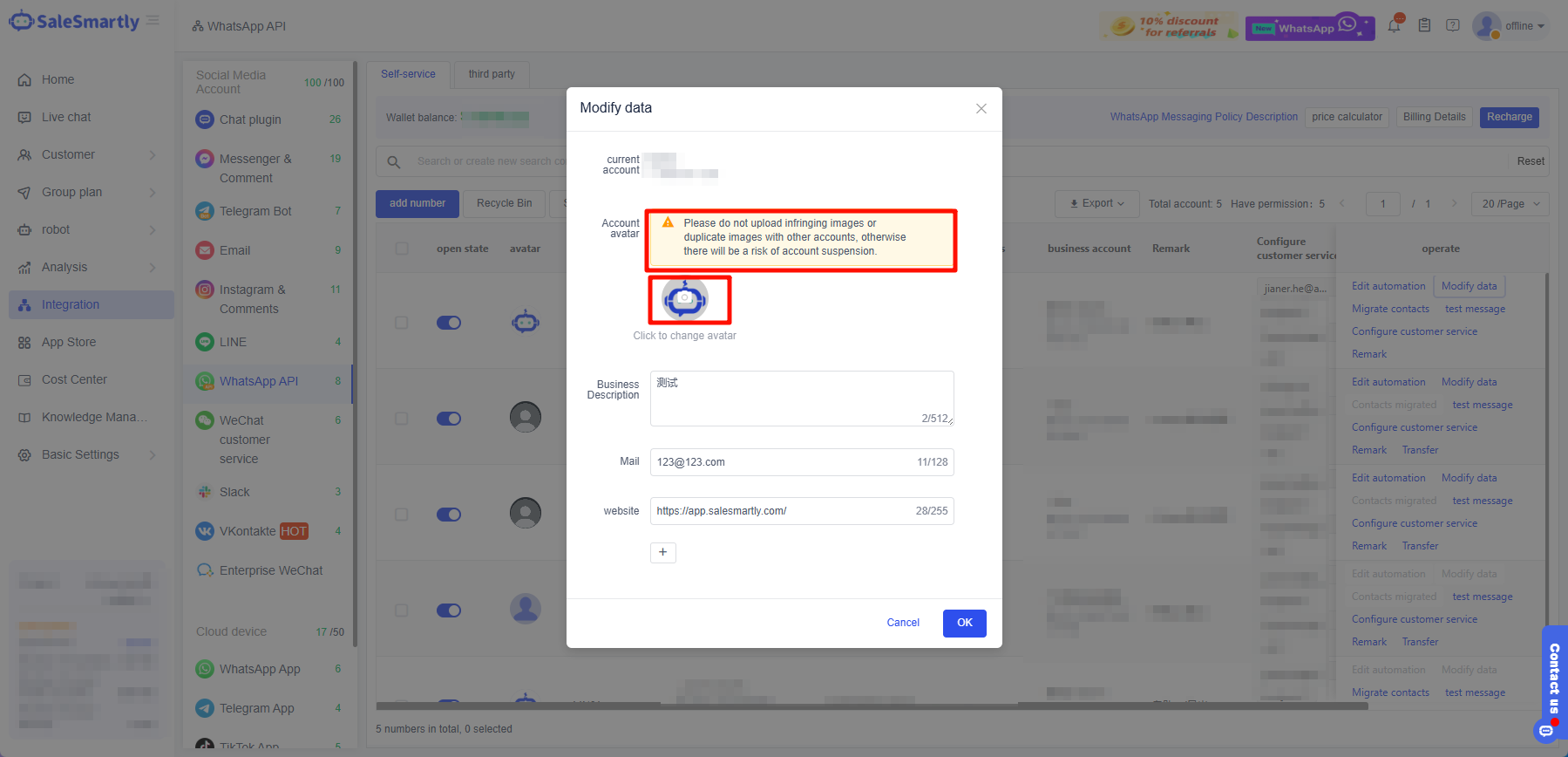Screen dimensions: 1568x757
Task: Click the Cost Center sidebar icon
Action: pos(24,380)
